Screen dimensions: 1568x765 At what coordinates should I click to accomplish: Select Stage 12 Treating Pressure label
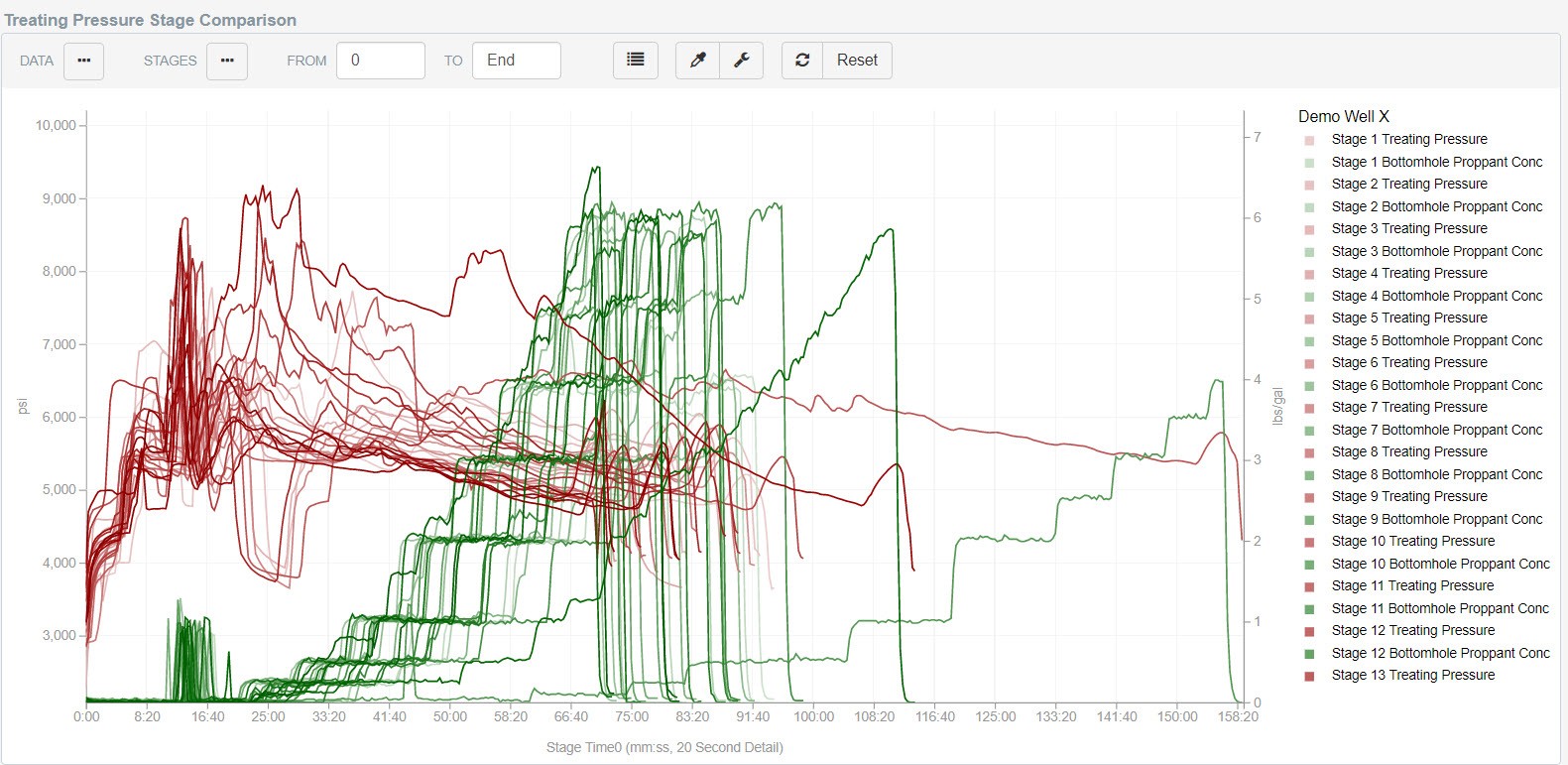pyautogui.click(x=1413, y=631)
